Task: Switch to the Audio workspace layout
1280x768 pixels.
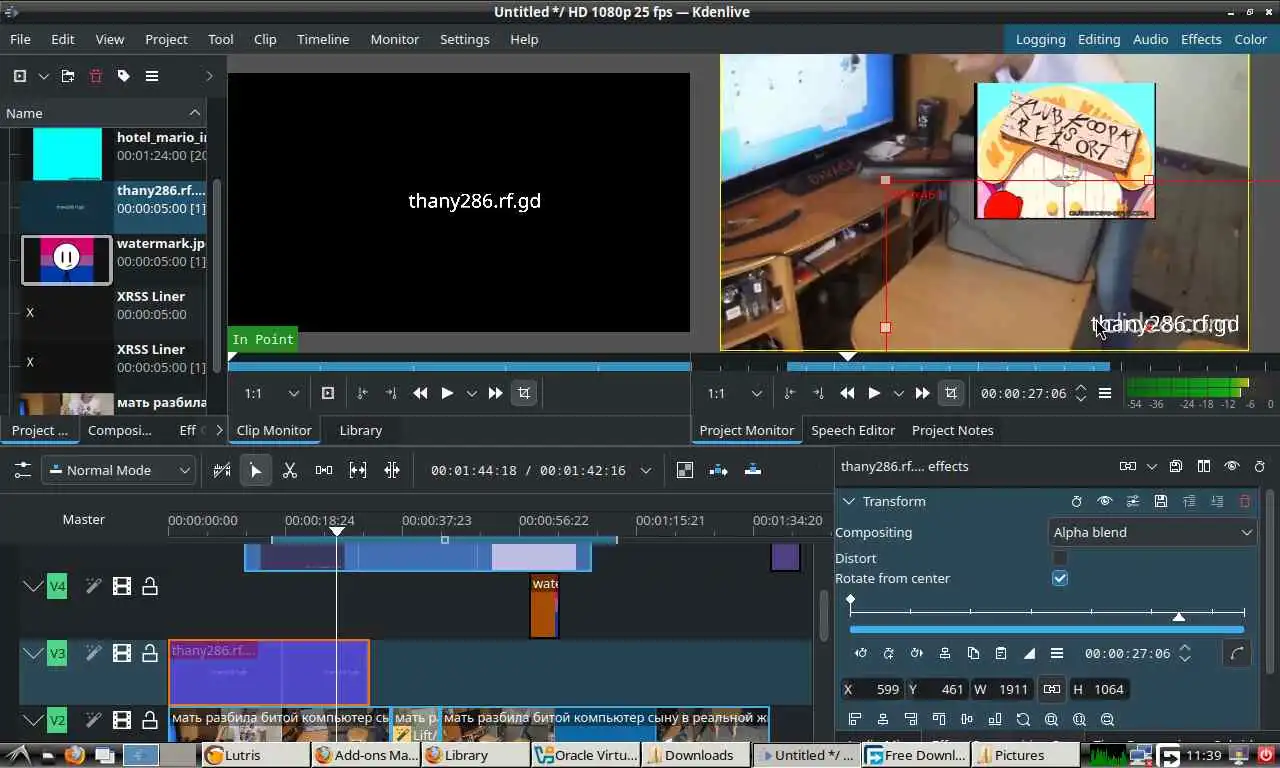Action: point(1150,39)
